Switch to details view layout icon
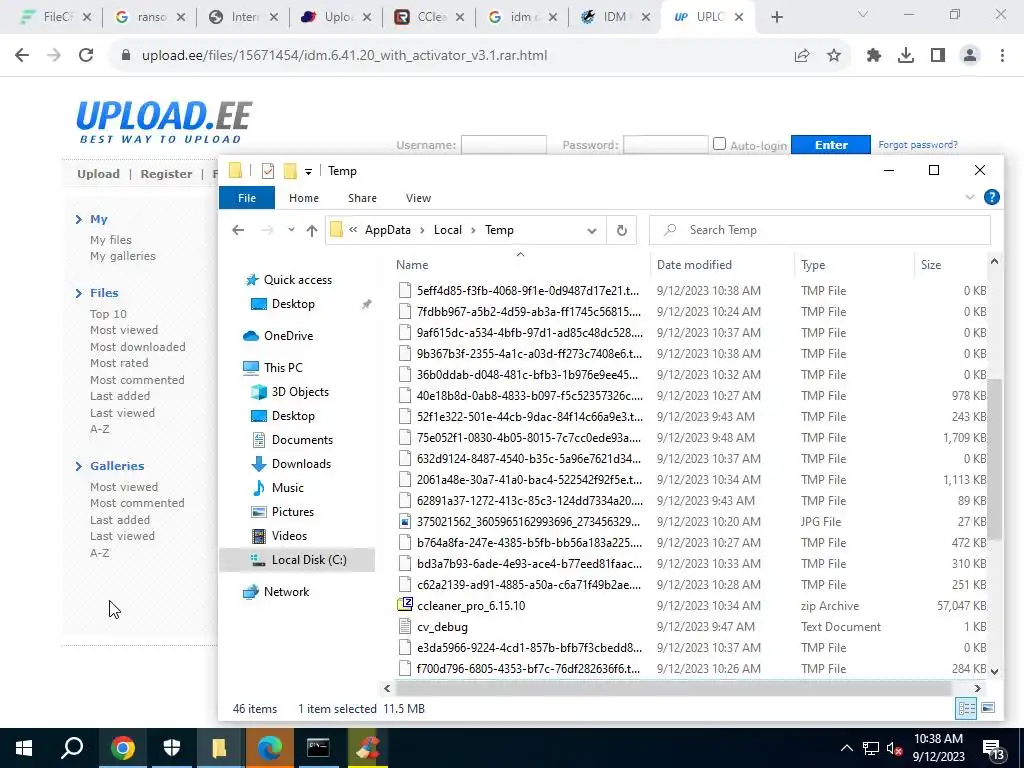Screen dimensions: 1024x768 (967, 708)
